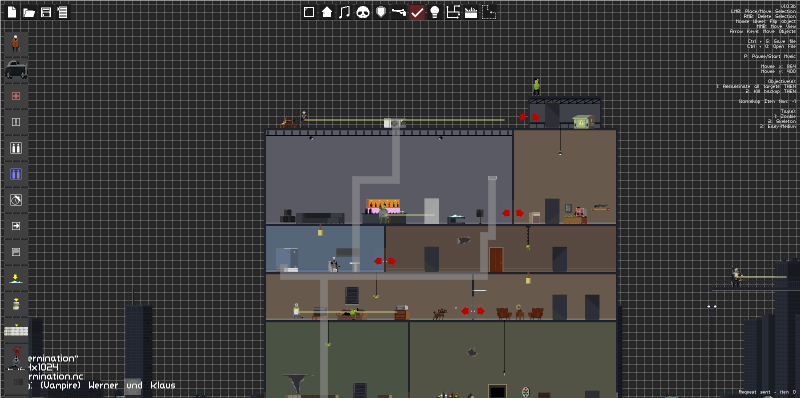800x398 pixels.
Task: Pick the black car in left palette
Action: pyautogui.click(x=16, y=69)
